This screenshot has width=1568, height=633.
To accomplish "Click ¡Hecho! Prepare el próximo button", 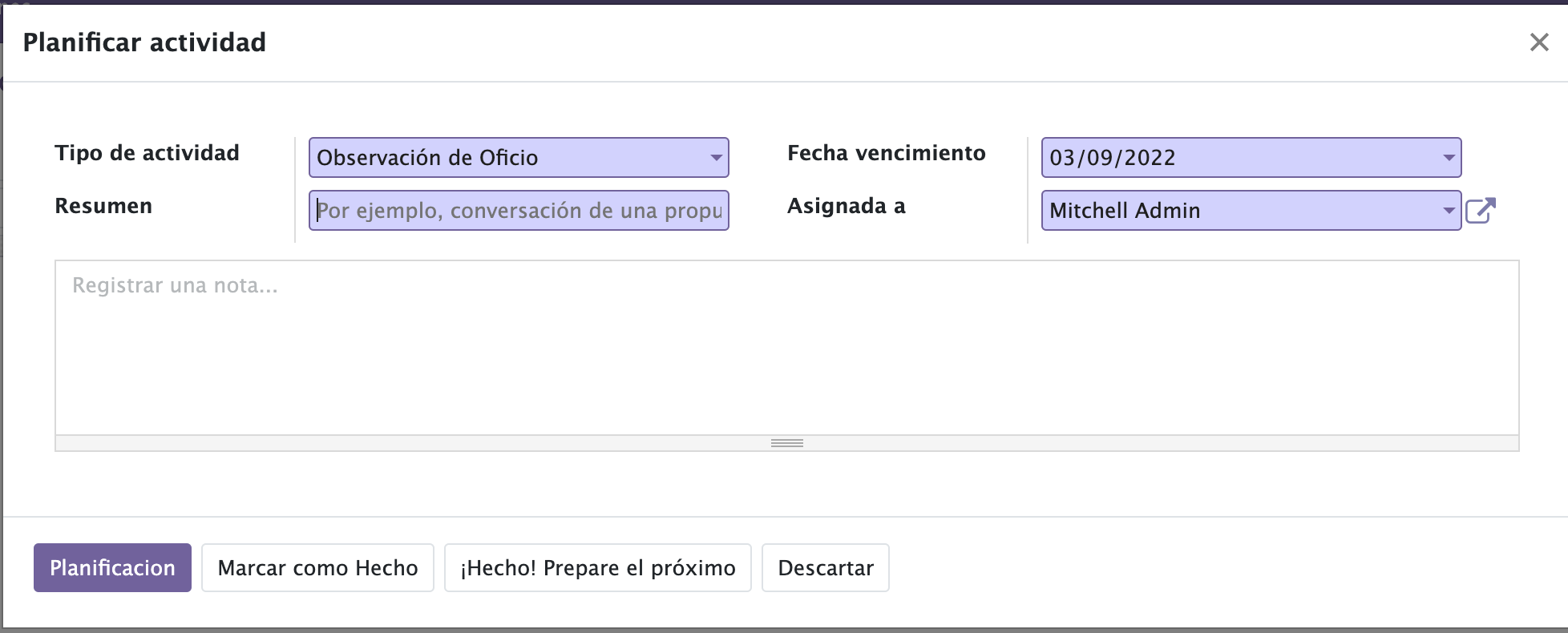I will pyautogui.click(x=597, y=568).
